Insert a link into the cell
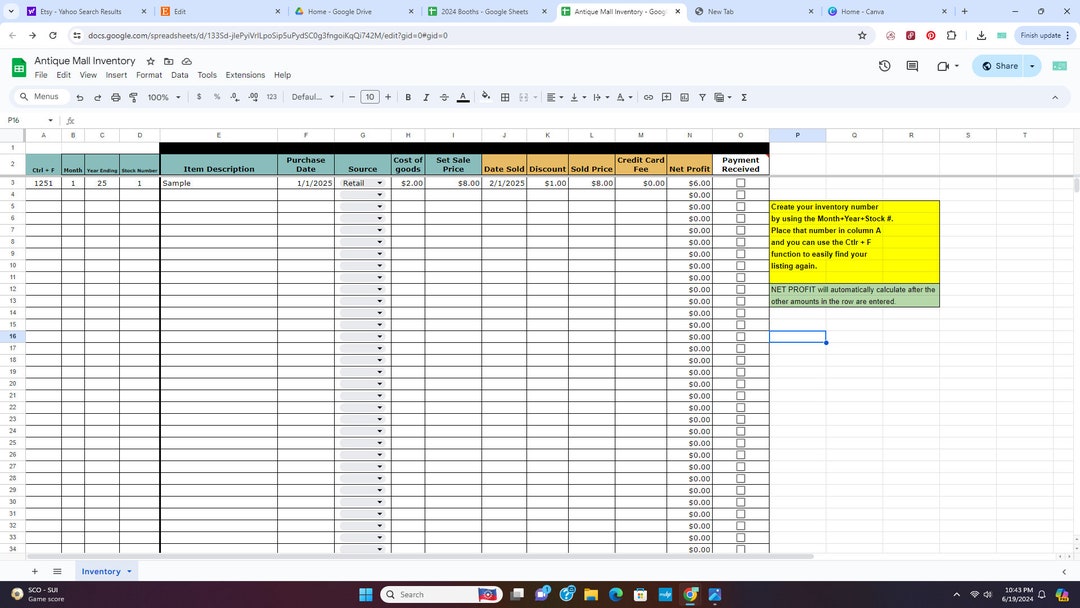 click(648, 97)
